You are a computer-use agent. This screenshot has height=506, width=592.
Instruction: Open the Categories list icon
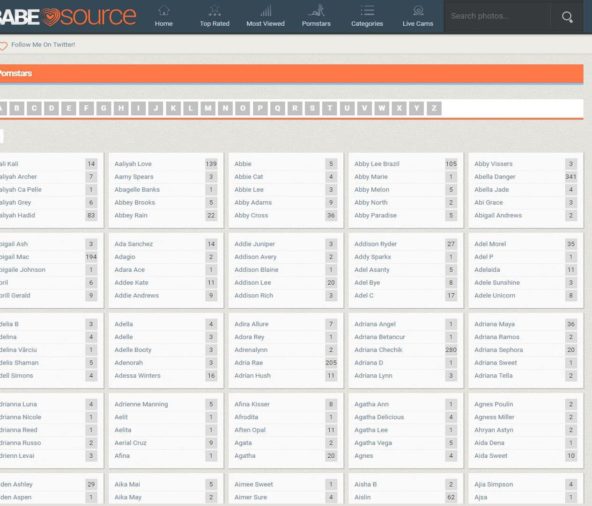pos(367,11)
